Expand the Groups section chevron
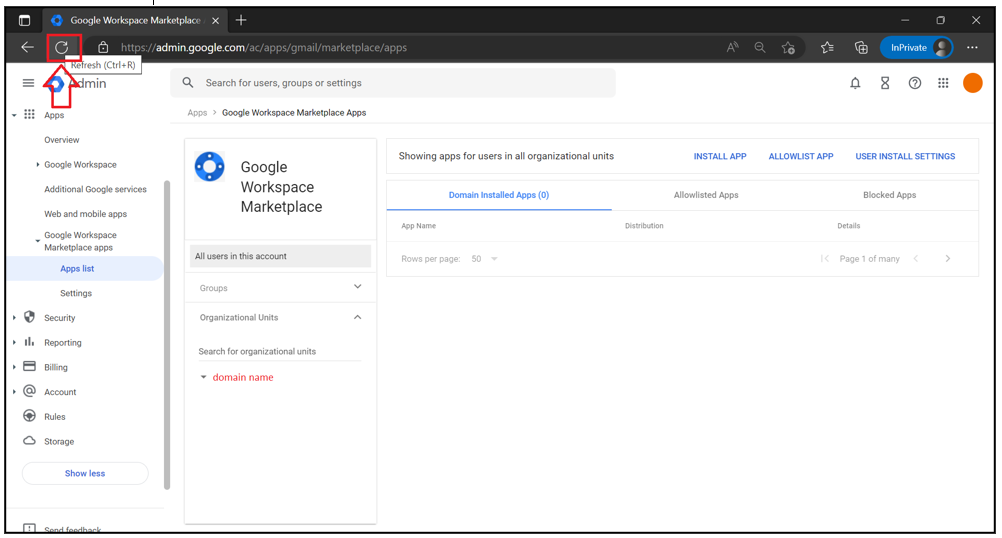The image size is (1002, 538). pyautogui.click(x=358, y=287)
